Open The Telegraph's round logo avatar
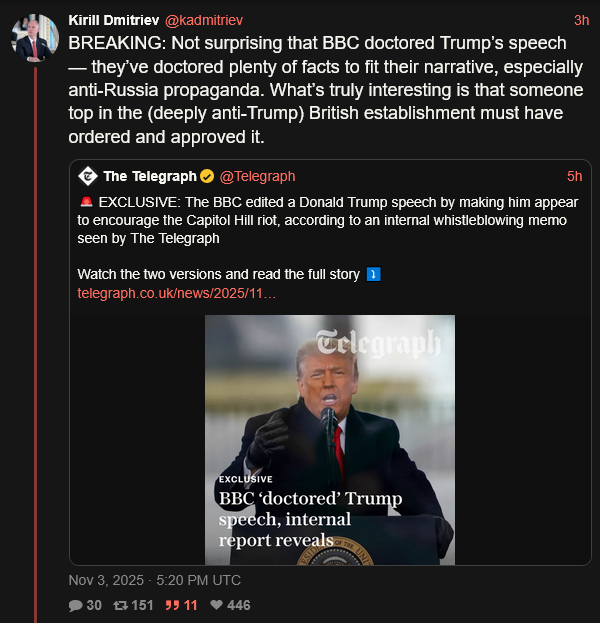 click(x=87, y=176)
